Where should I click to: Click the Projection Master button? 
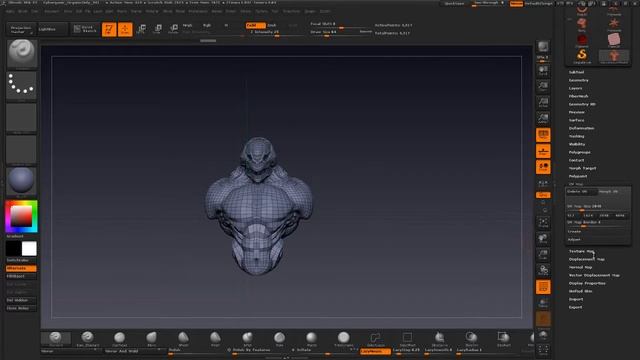point(20,29)
